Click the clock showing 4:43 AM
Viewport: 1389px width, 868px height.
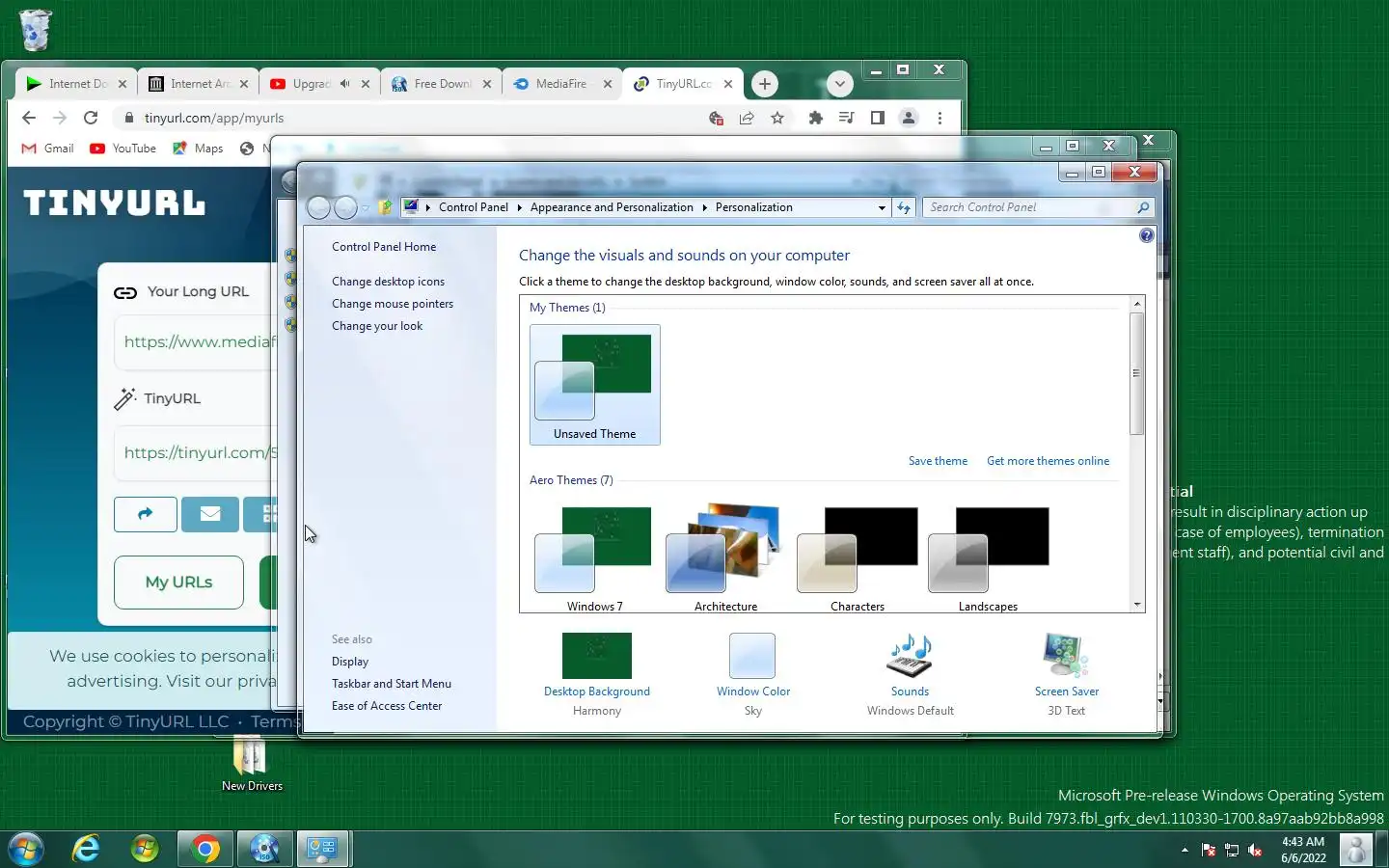[1303, 850]
